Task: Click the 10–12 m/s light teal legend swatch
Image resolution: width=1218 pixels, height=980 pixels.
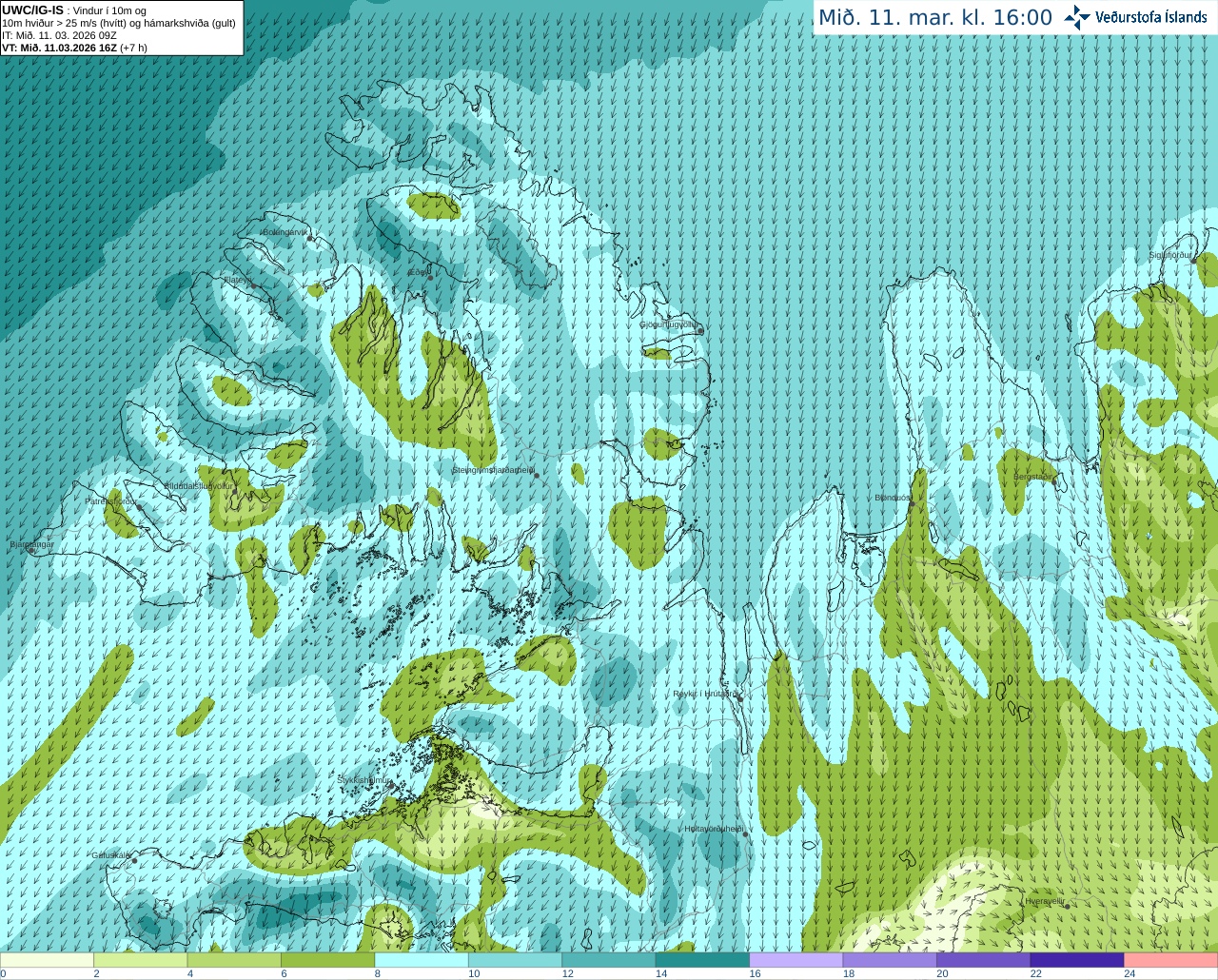Action: [516, 960]
